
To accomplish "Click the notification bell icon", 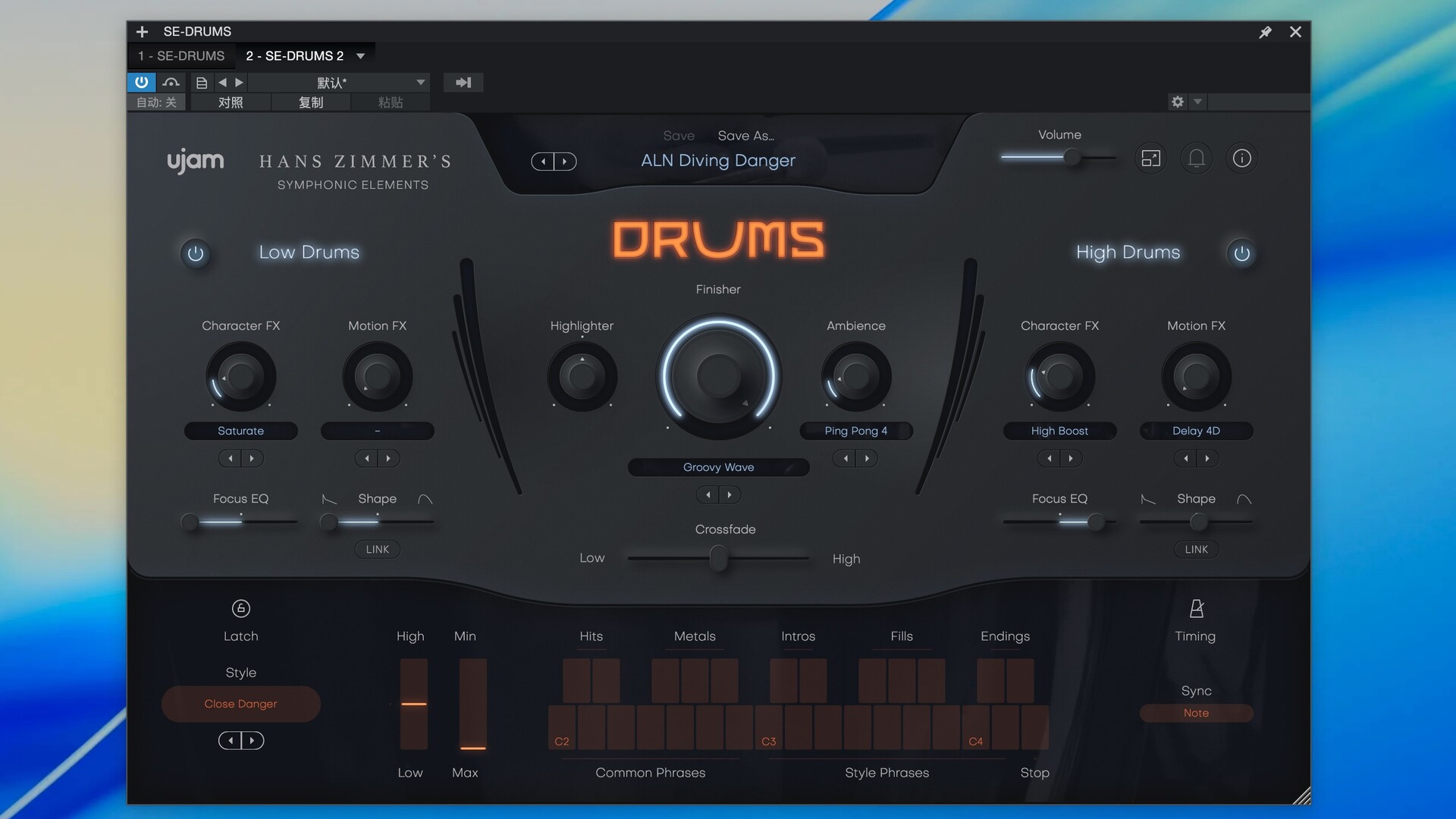I will point(1196,158).
